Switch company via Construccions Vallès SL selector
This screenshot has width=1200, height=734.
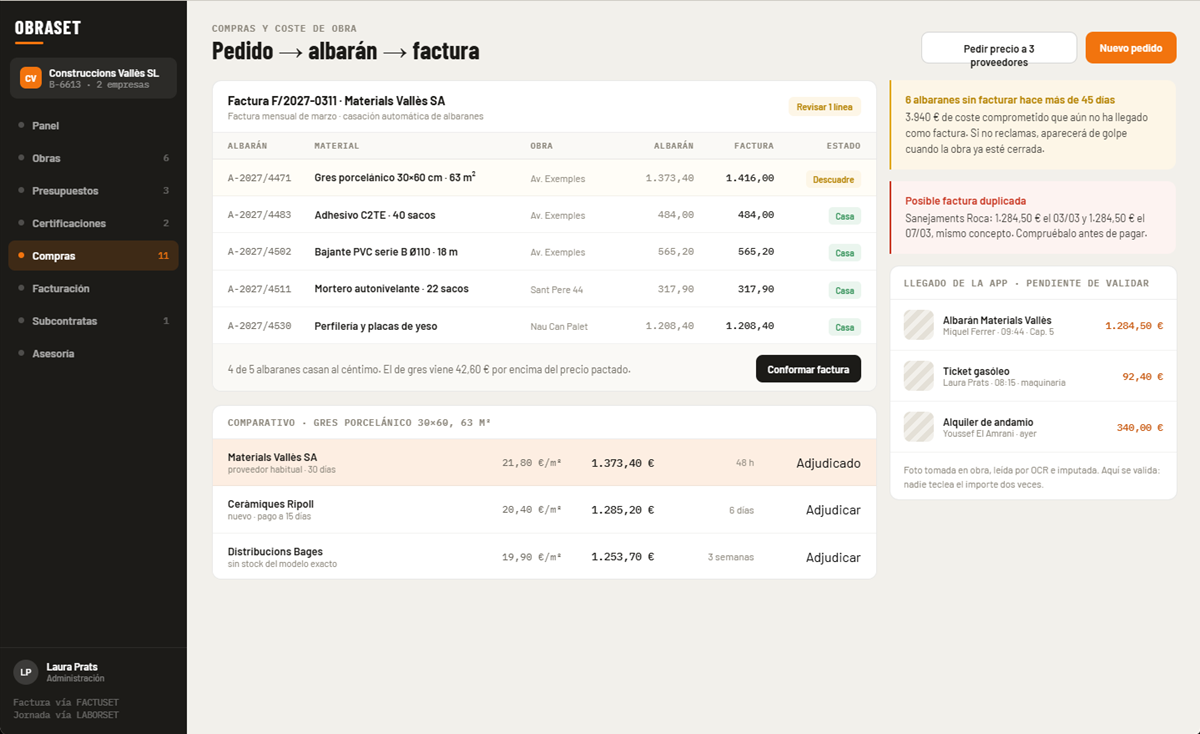93,78
